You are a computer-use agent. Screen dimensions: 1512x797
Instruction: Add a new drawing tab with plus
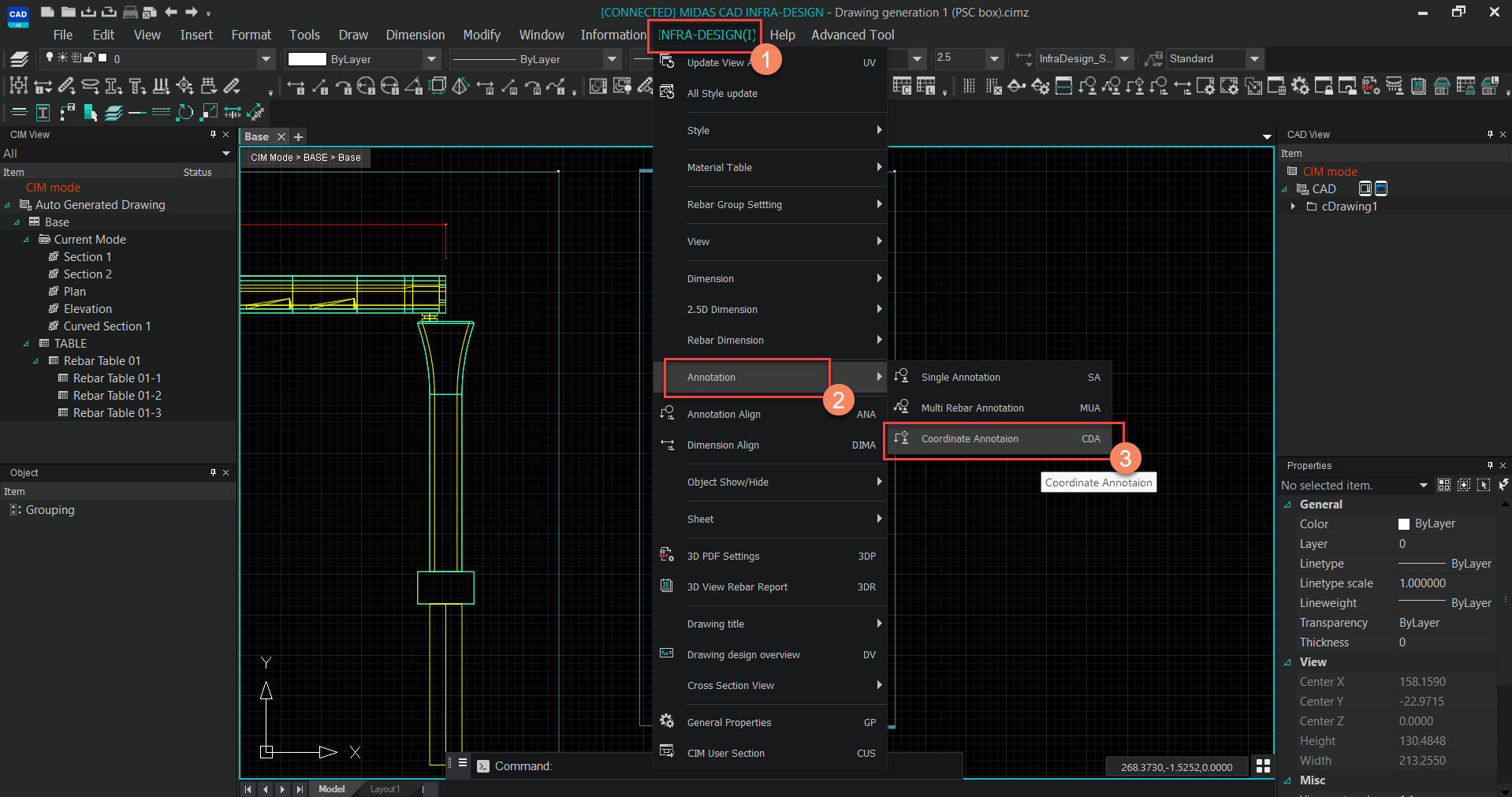[x=299, y=136]
